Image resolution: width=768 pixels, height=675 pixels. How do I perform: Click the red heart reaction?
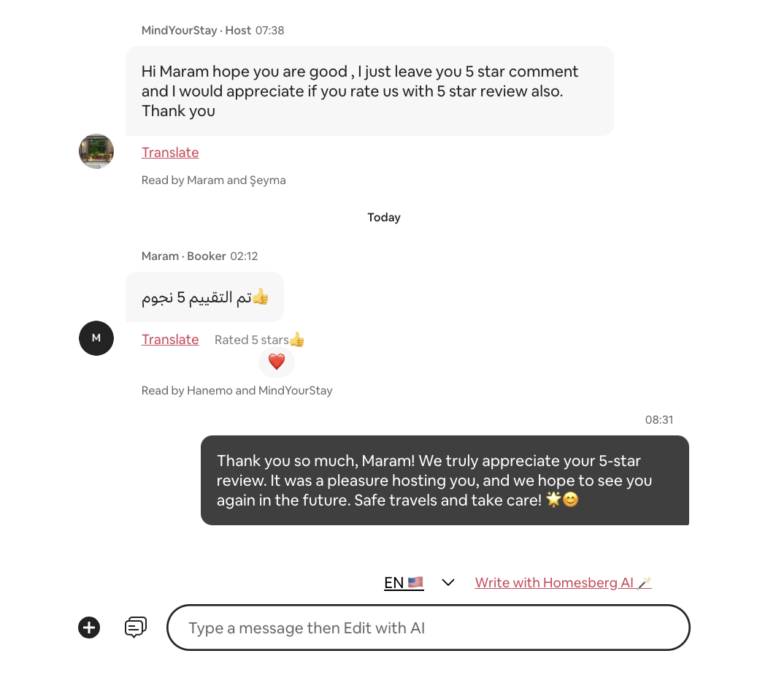(x=276, y=362)
